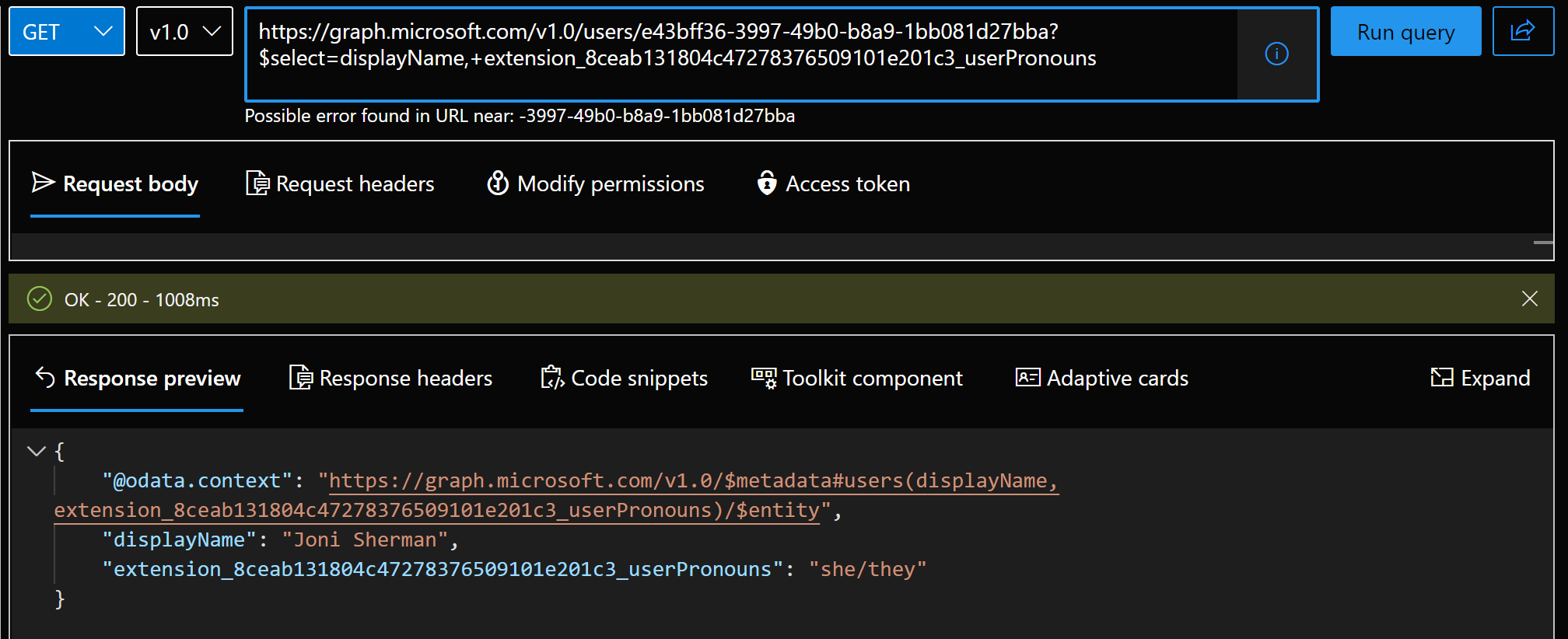This screenshot has height=639, width=1568.
Task: Click the info icon in the URL box
Action: coord(1276,54)
